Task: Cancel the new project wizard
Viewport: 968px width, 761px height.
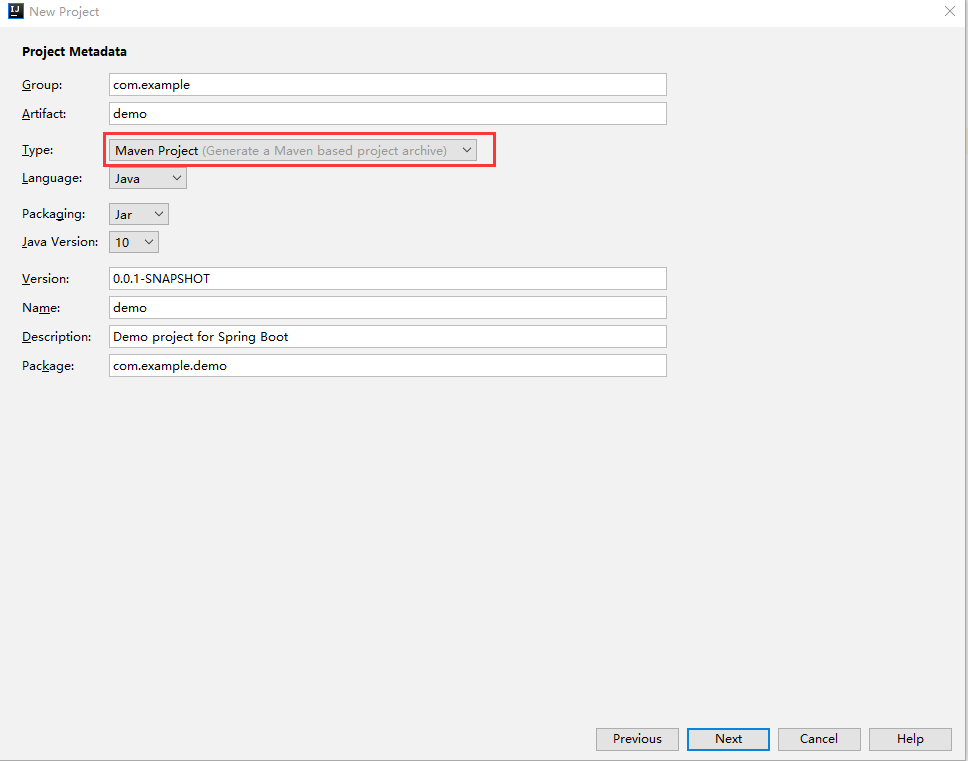Action: coord(819,739)
